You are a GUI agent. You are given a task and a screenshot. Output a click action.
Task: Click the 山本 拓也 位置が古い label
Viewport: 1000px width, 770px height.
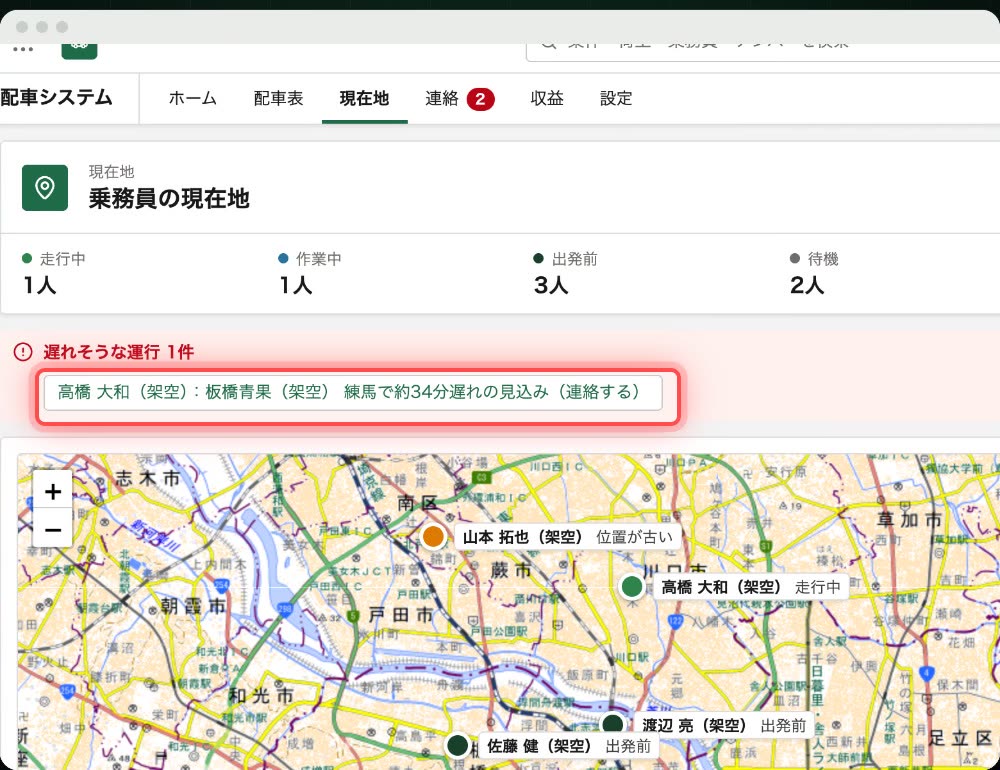tap(568, 537)
